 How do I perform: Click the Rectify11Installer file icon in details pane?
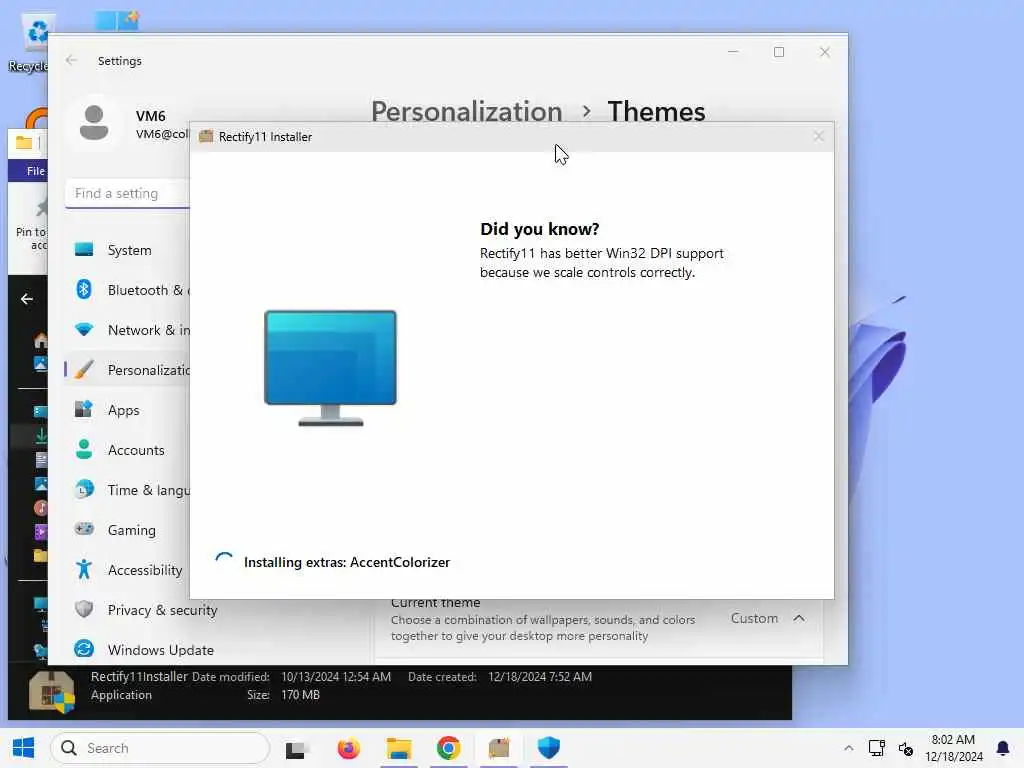(52, 691)
